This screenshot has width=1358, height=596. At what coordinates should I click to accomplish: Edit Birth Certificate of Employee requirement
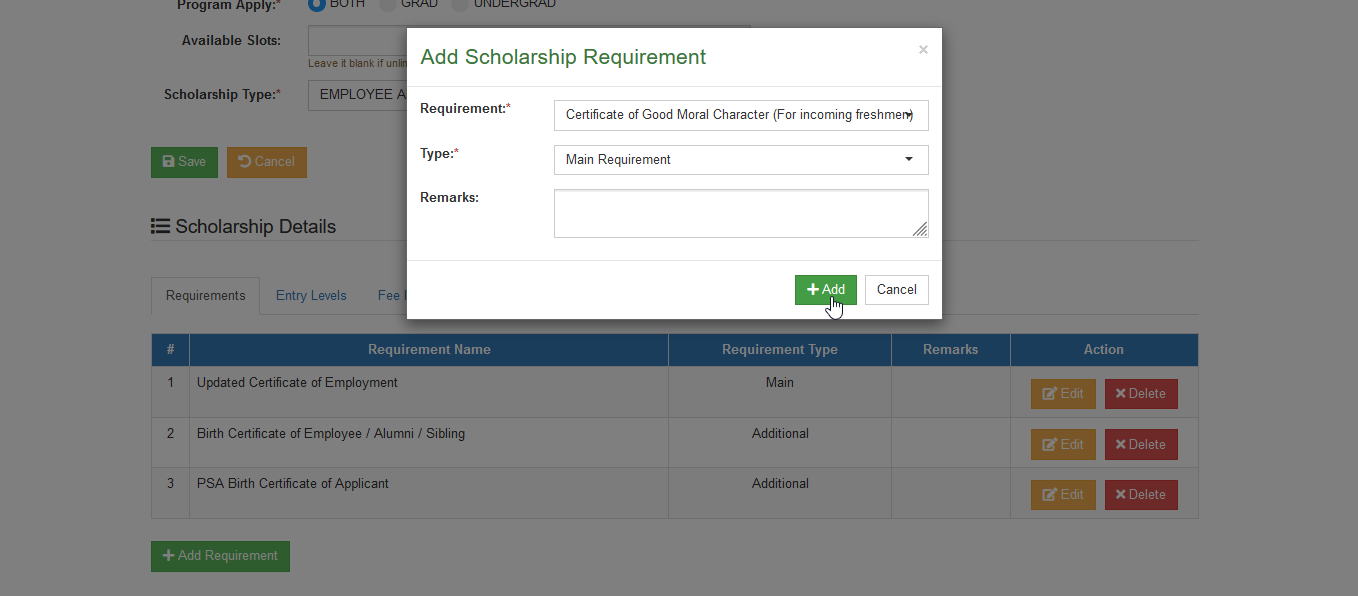[1063, 444]
